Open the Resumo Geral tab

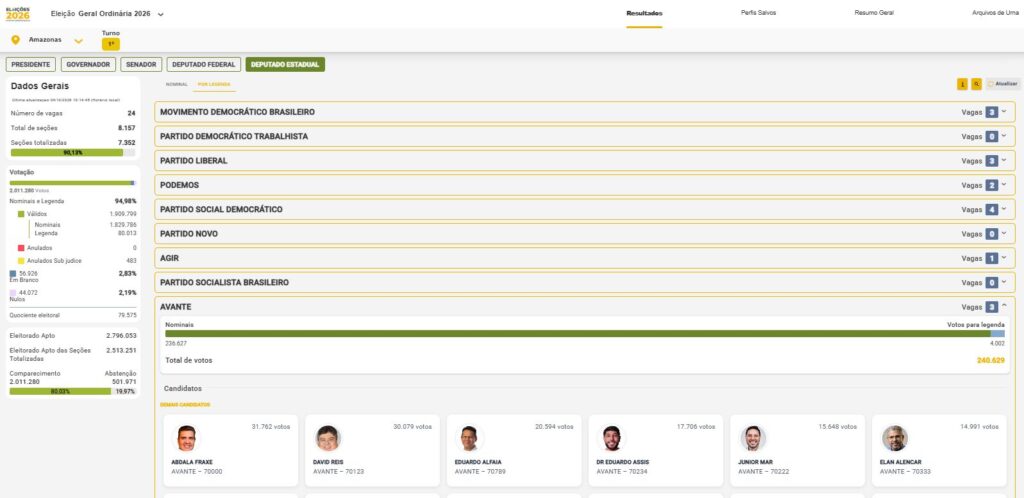[x=874, y=13]
